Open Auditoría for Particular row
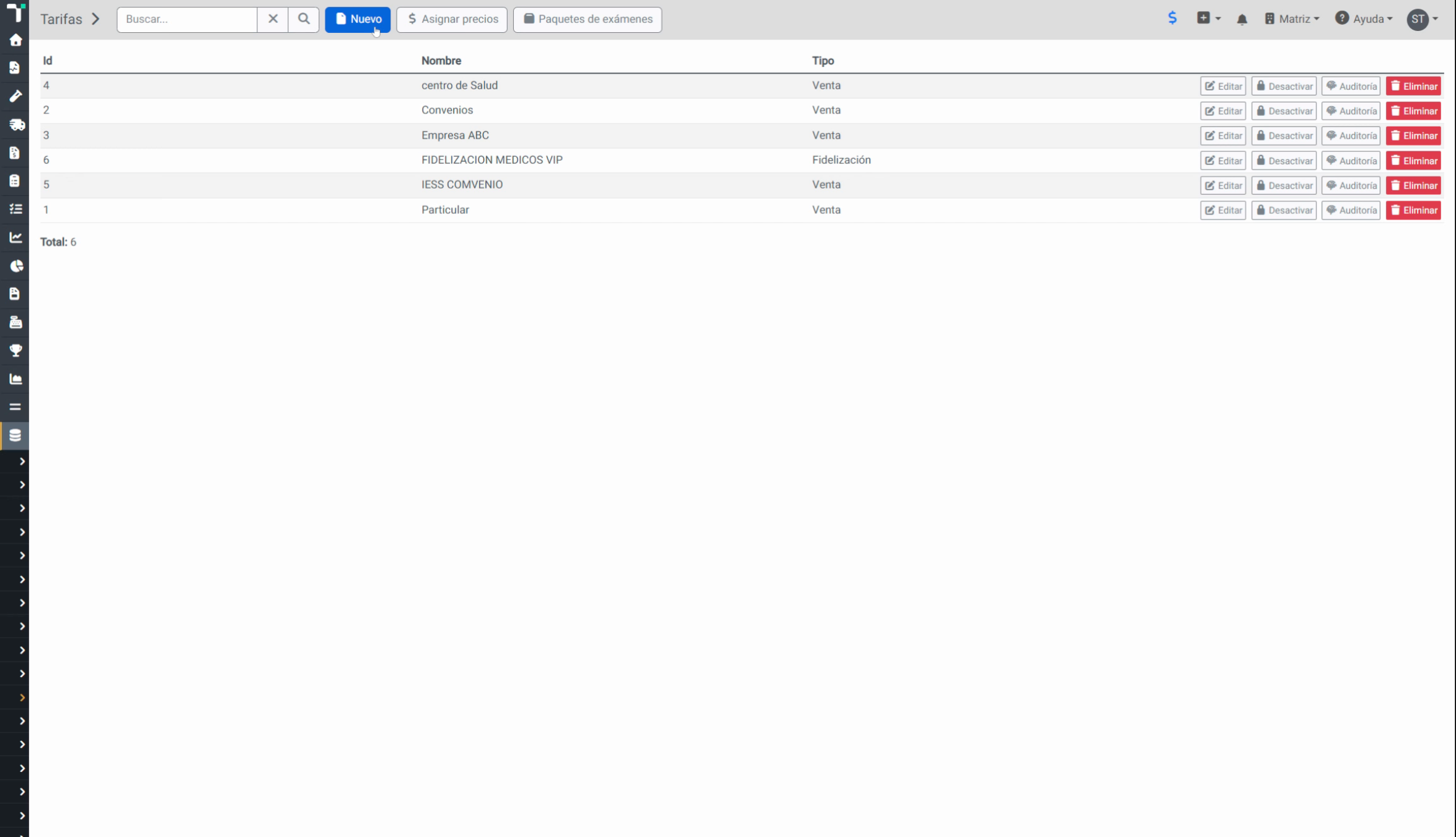 click(1351, 210)
